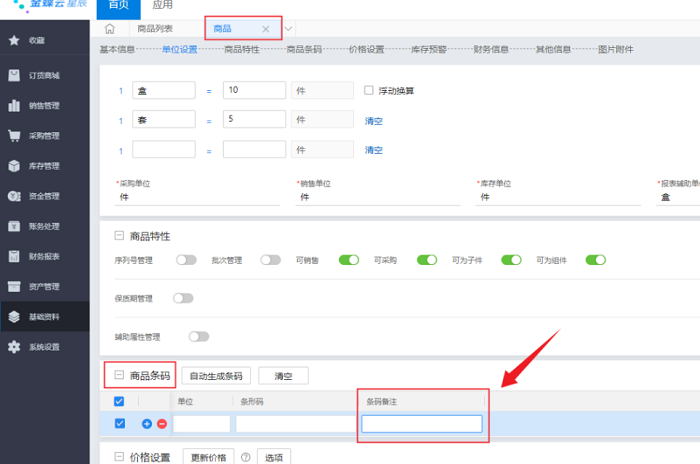
Task: Open 订货商城 from the sidebar
Action: click(x=44, y=75)
